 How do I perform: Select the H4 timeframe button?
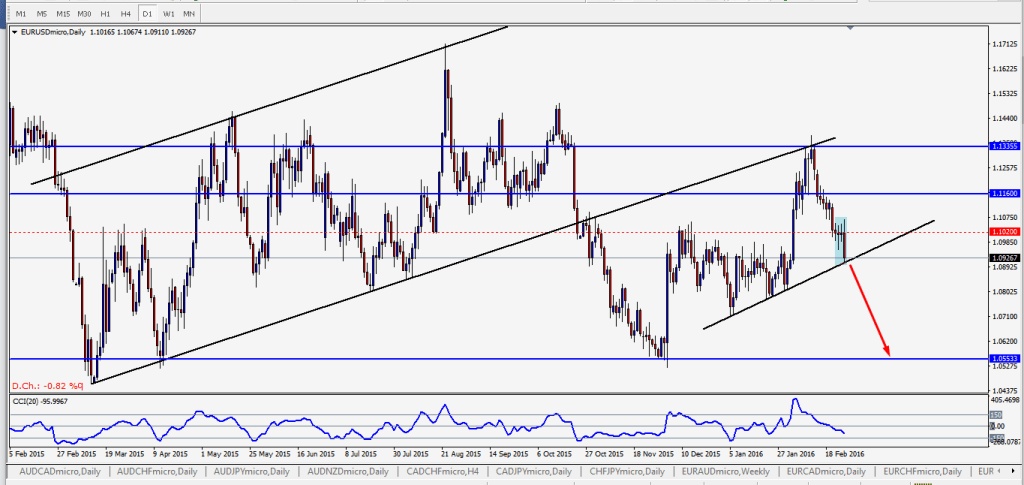[x=124, y=14]
